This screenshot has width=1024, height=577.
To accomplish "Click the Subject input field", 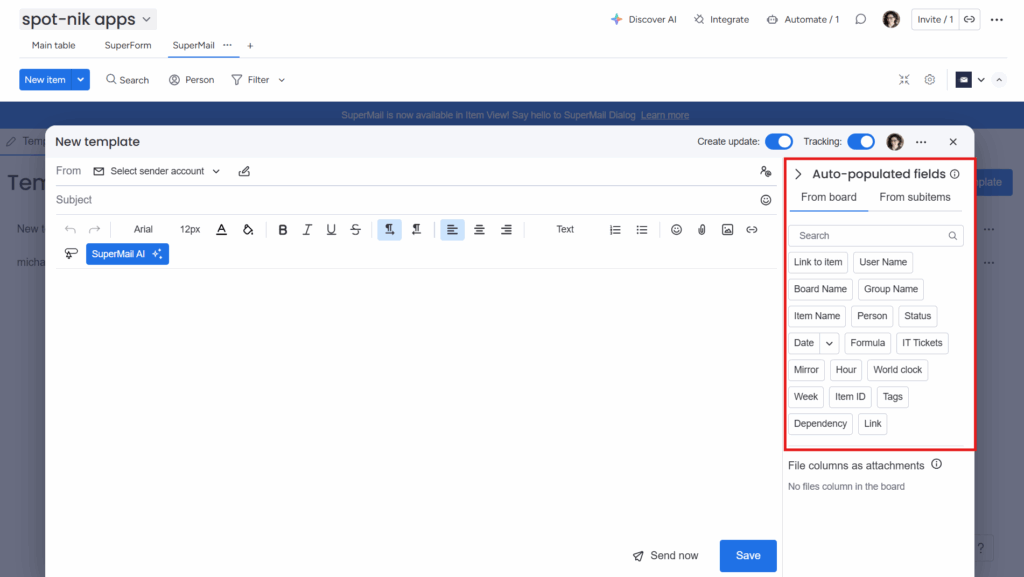I will [x=405, y=200].
